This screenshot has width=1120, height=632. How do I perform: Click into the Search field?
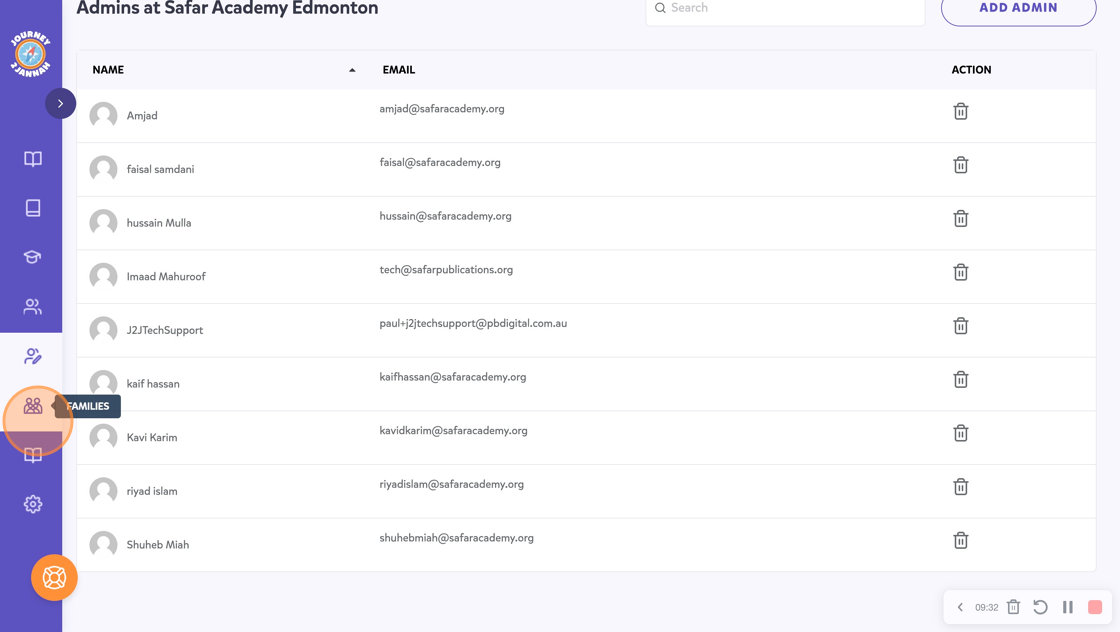tap(786, 9)
